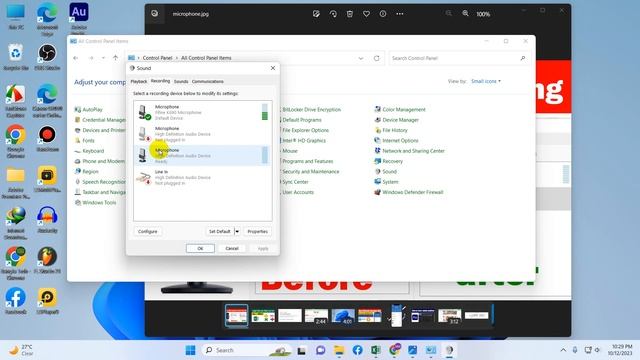This screenshot has width=640, height=360.
Task: Open the Audacity desktop icon
Action: pyautogui.click(x=47, y=220)
